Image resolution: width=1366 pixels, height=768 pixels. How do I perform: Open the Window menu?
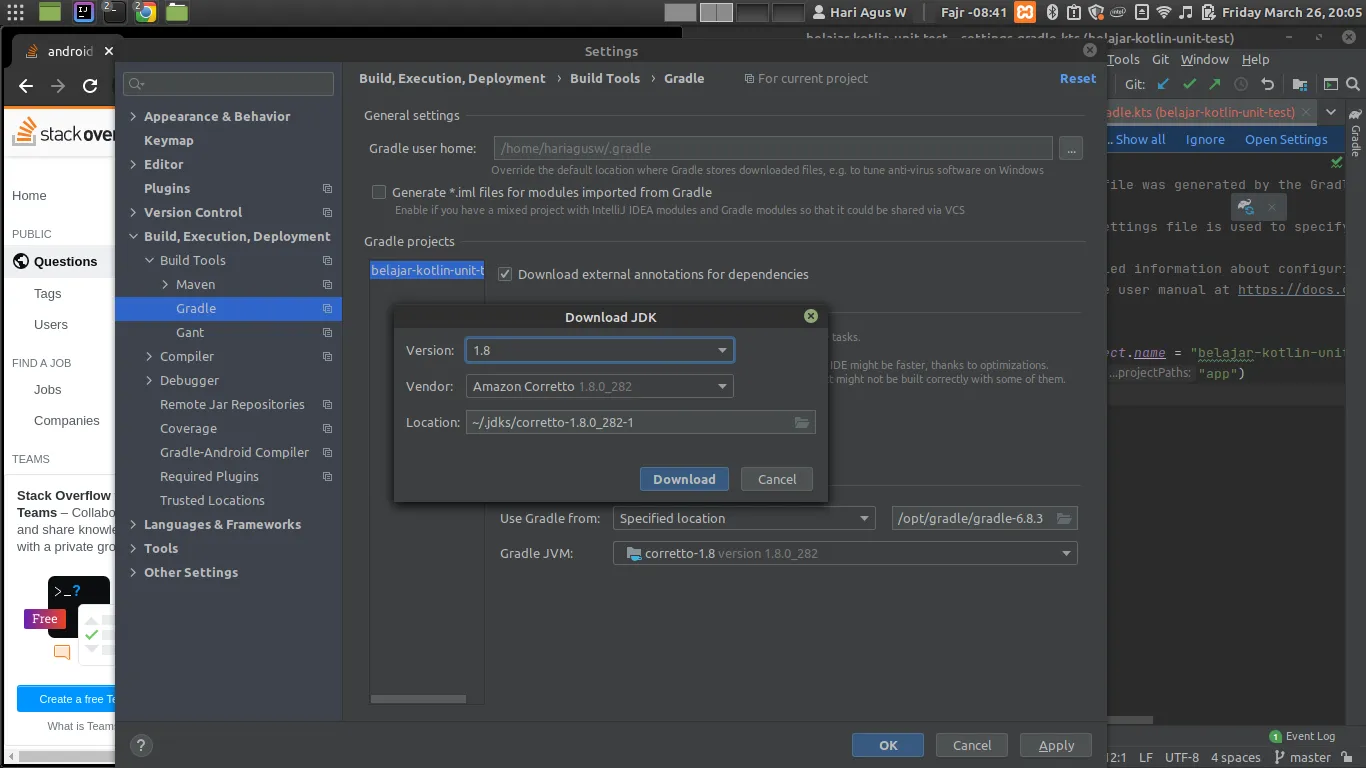click(1204, 59)
